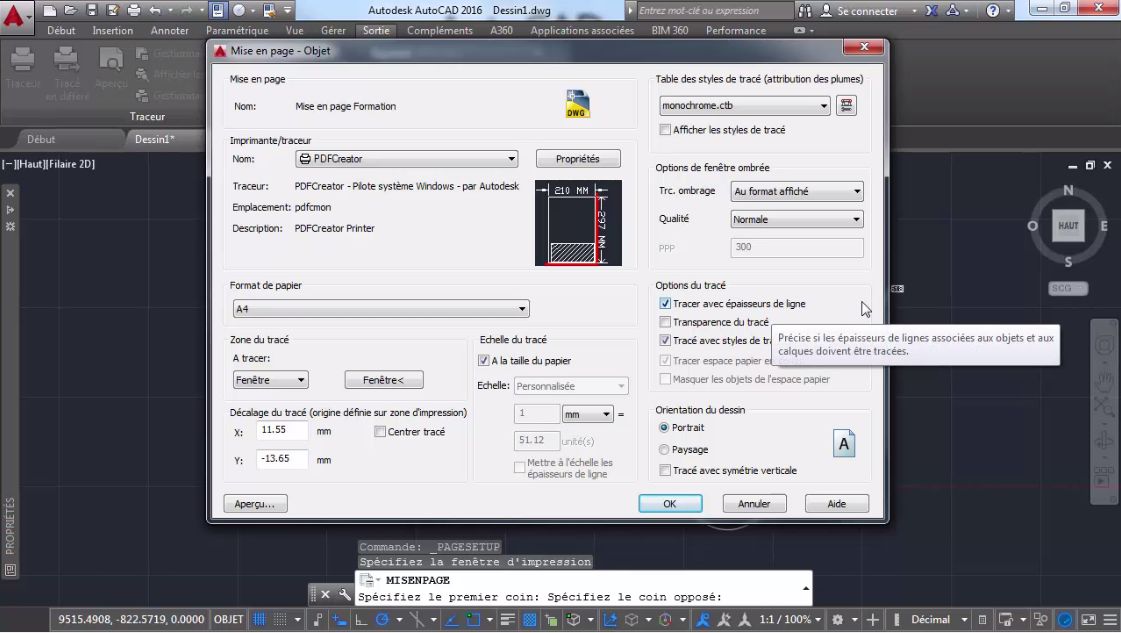This screenshot has height=633, width=1121.
Task: Toggle ortho mode icon in status bar
Action: tap(363, 619)
